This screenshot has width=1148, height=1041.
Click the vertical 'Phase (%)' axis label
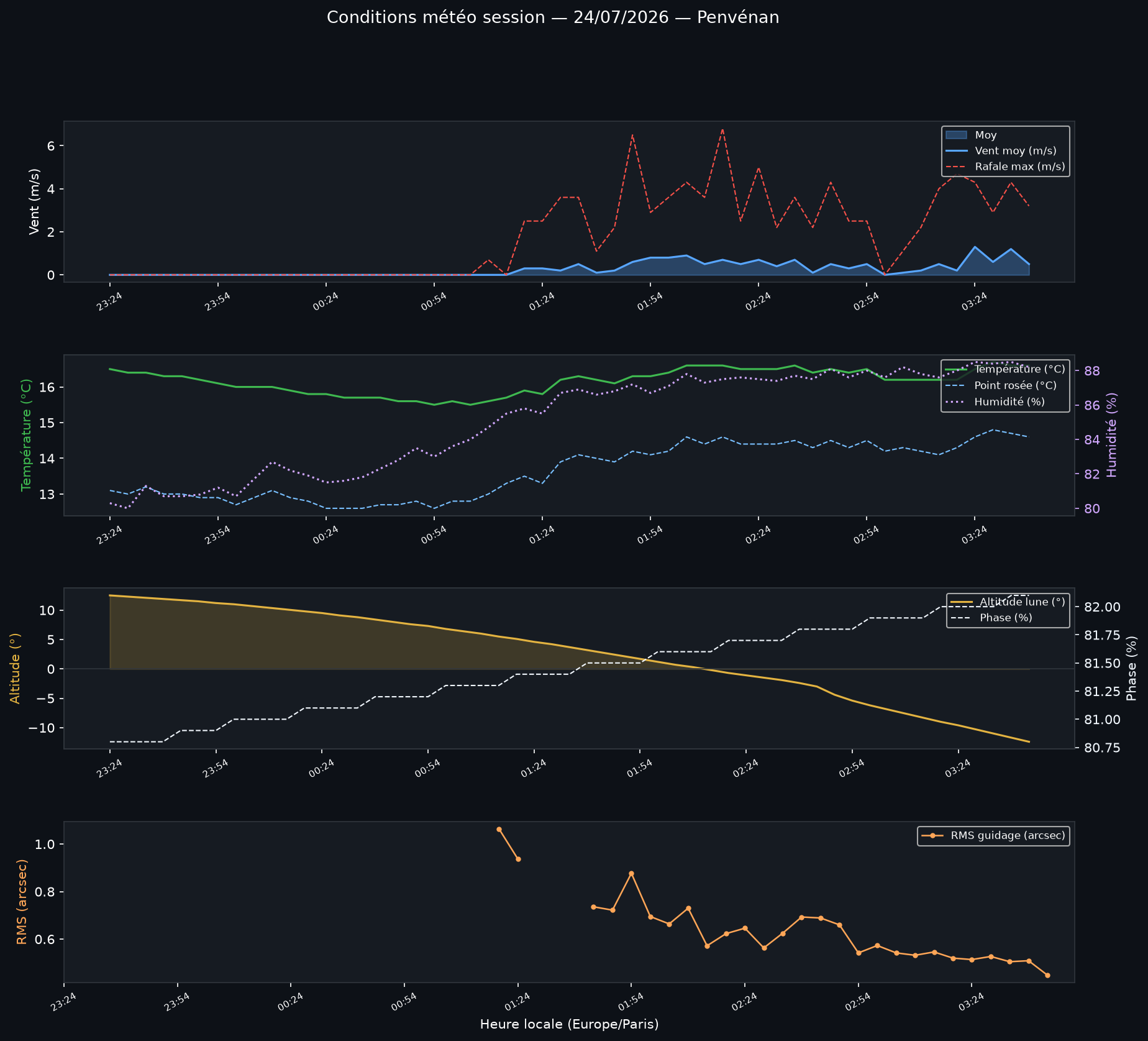coord(1132,668)
